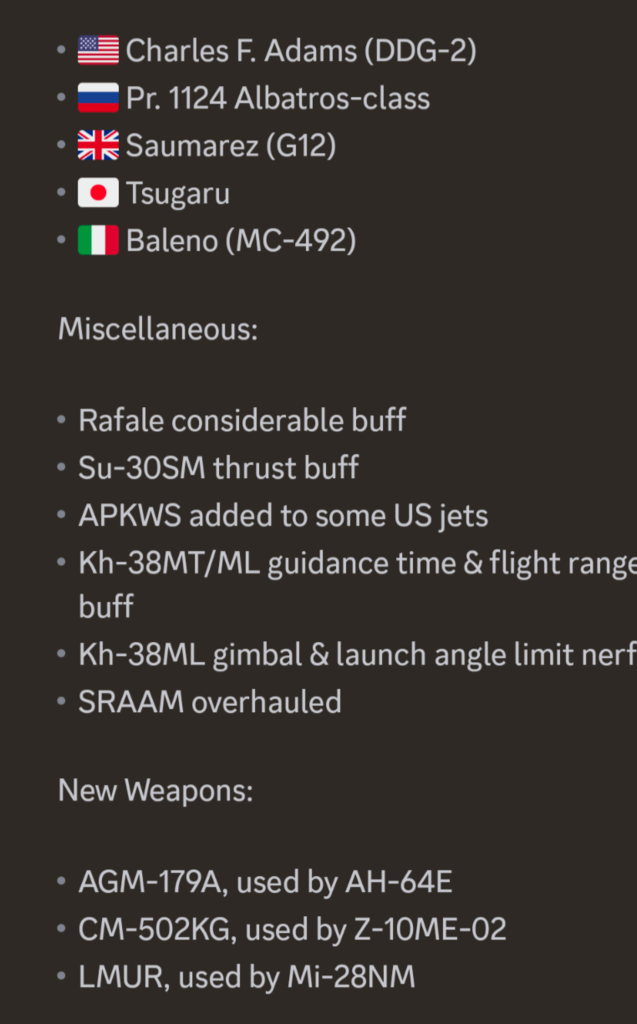This screenshot has width=637, height=1024.
Task: Click the UK flag emoji icon
Action: [x=98, y=145]
